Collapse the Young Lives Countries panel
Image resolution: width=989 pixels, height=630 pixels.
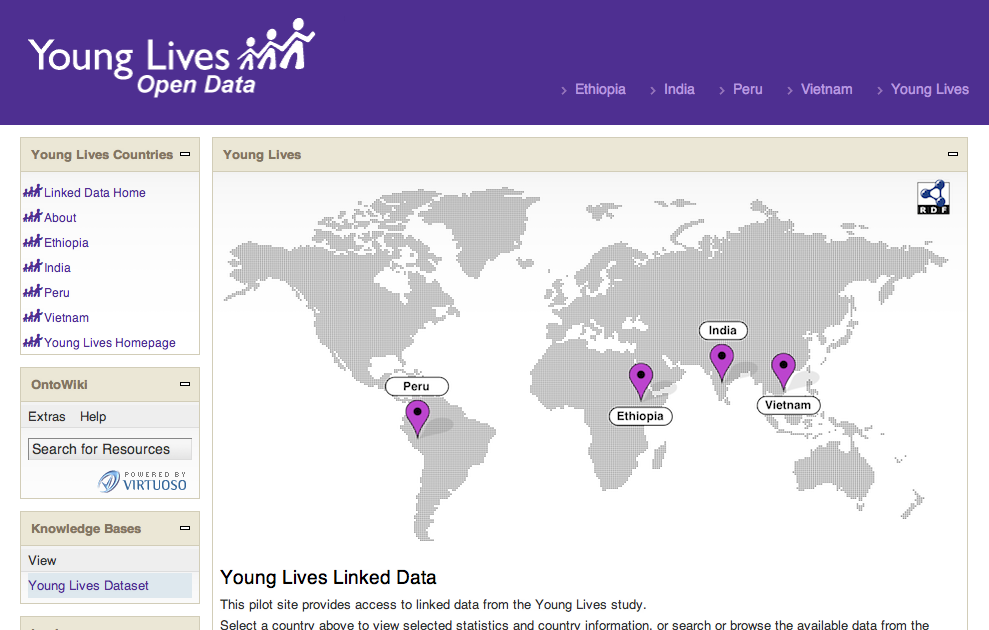click(185, 154)
